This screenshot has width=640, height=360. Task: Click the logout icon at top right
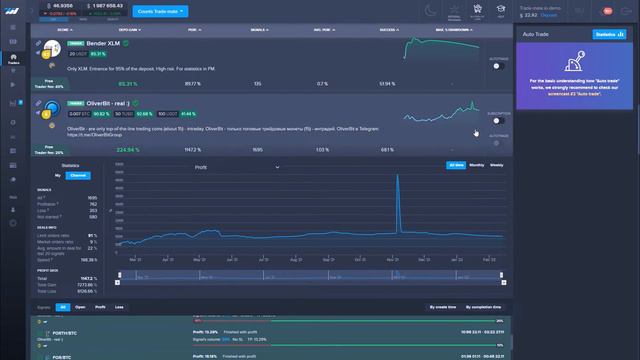tap(627, 11)
